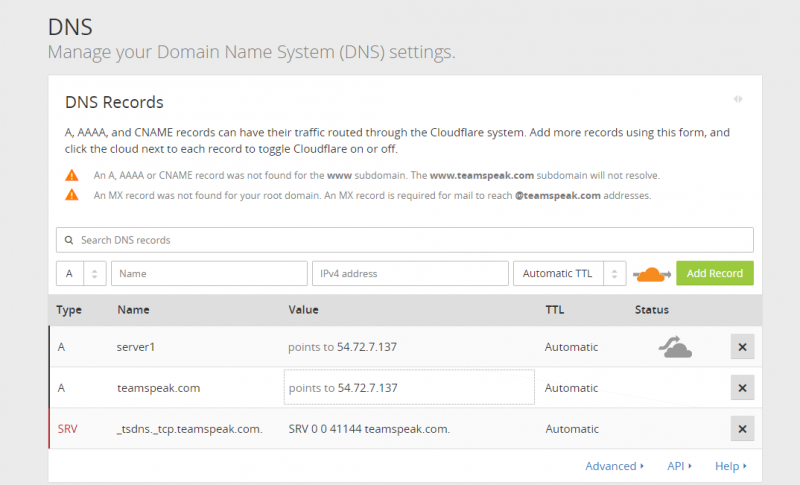Click the Search DNS records field
Screen dimensions: 800x485
pyautogui.click(x=405, y=240)
